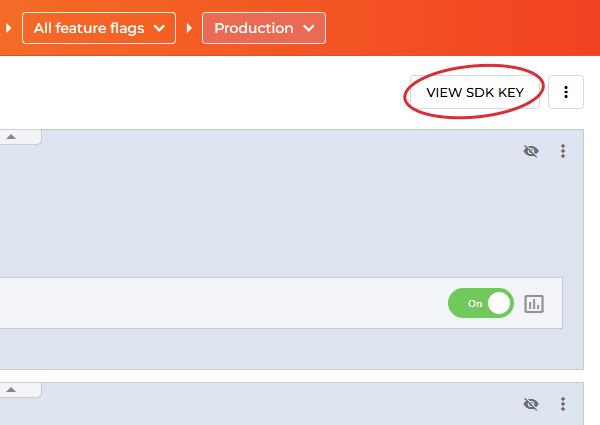Viewport: 600px width, 425px height.
Task: Open the first flag card's three-dot menu
Action: 563,151
